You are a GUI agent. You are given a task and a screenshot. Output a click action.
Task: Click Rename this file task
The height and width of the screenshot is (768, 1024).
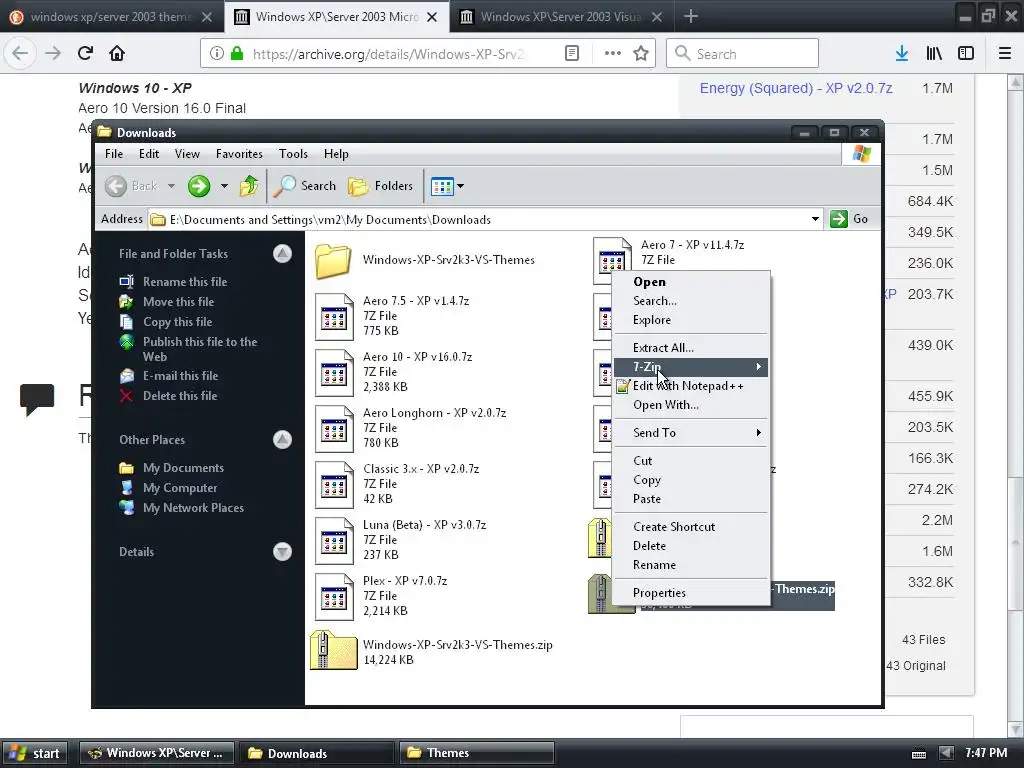pyautogui.click(x=185, y=281)
